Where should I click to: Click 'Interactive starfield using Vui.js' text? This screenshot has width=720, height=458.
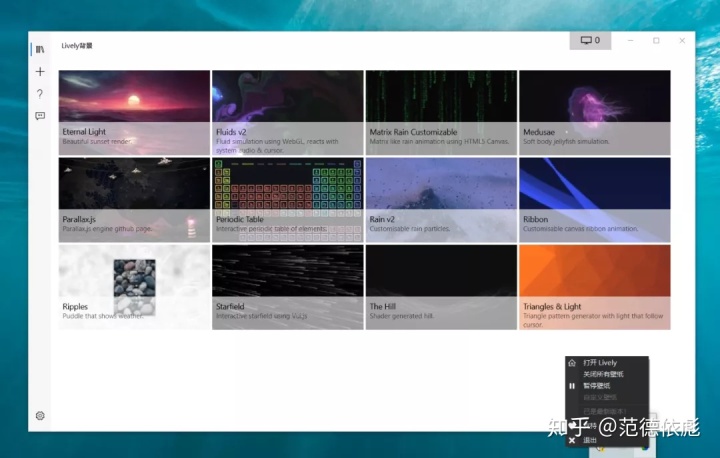pyautogui.click(x=261, y=316)
